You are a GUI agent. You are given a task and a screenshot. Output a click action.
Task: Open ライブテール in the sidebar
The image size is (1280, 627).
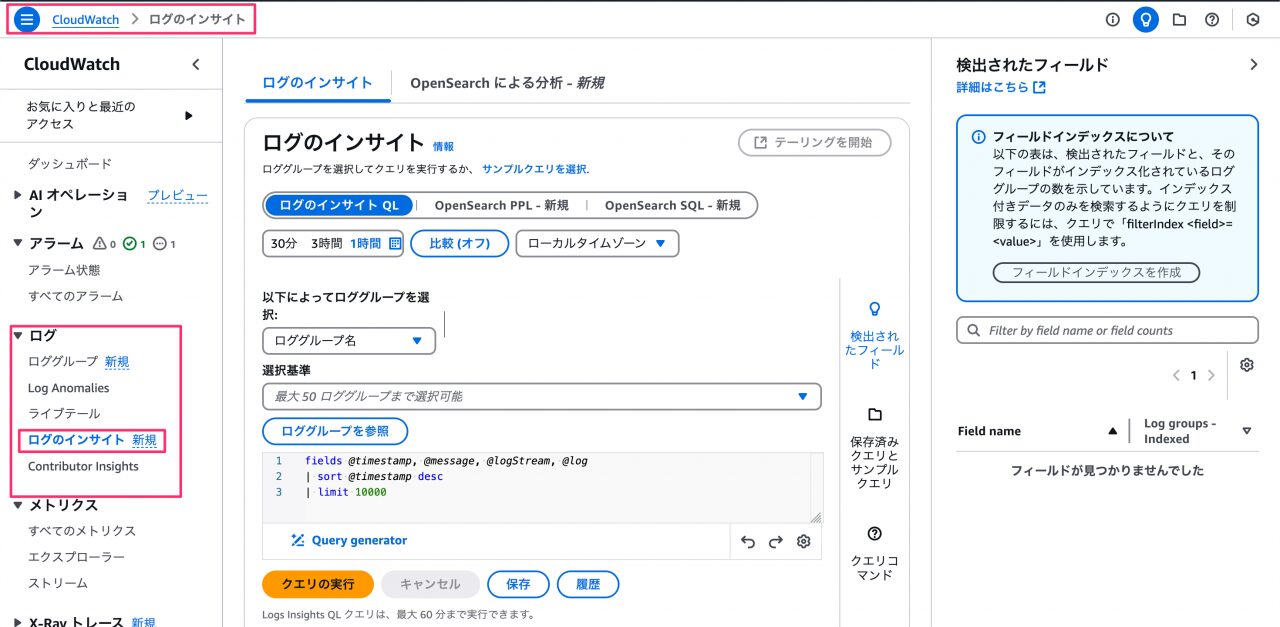tap(64, 414)
